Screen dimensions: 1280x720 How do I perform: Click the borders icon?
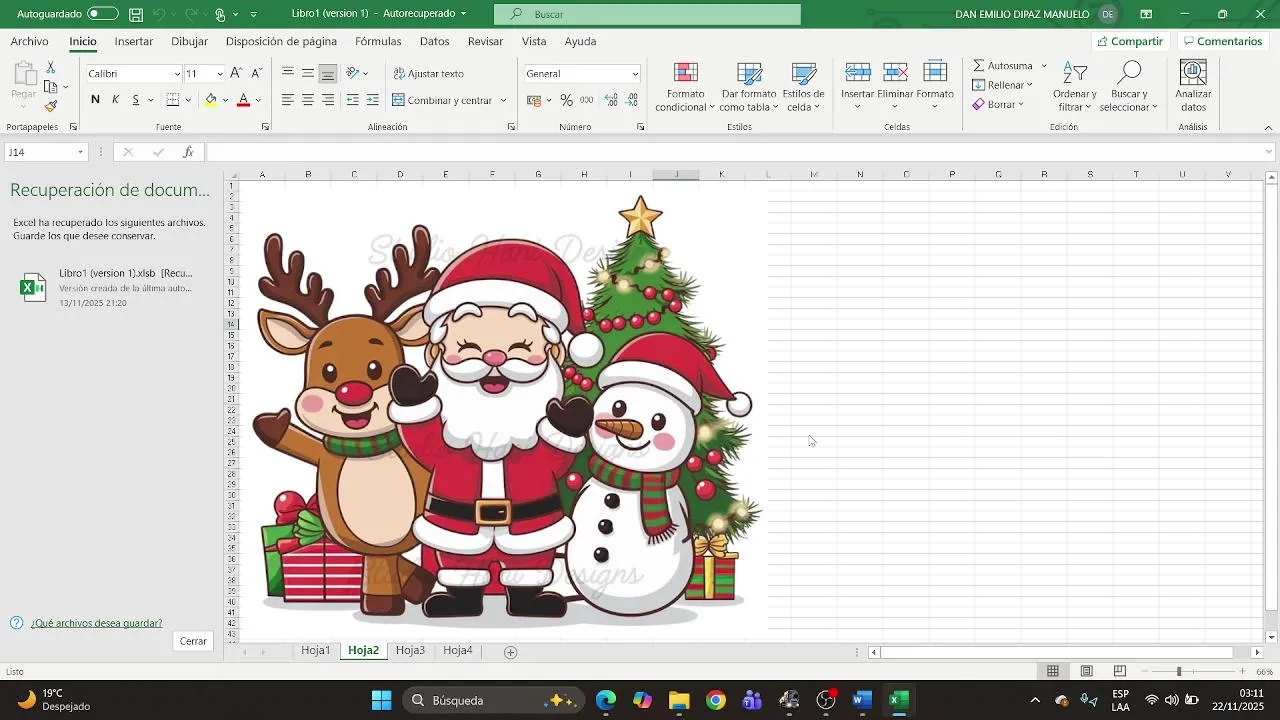click(173, 100)
